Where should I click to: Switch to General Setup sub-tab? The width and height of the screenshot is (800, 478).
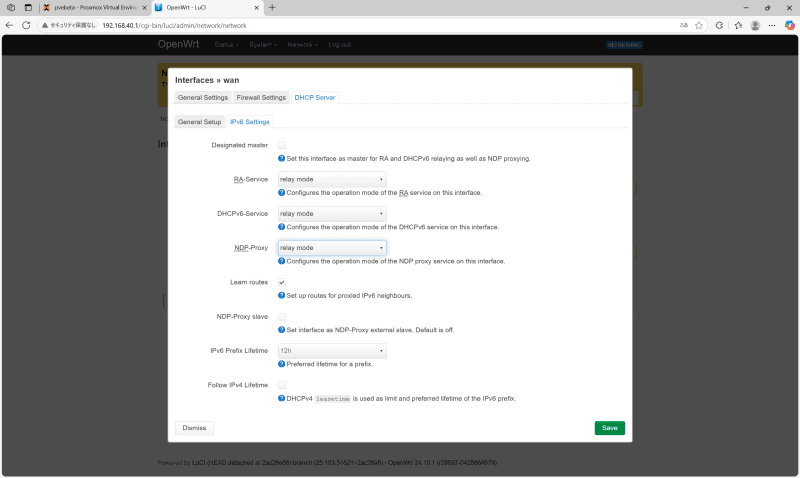(x=199, y=122)
